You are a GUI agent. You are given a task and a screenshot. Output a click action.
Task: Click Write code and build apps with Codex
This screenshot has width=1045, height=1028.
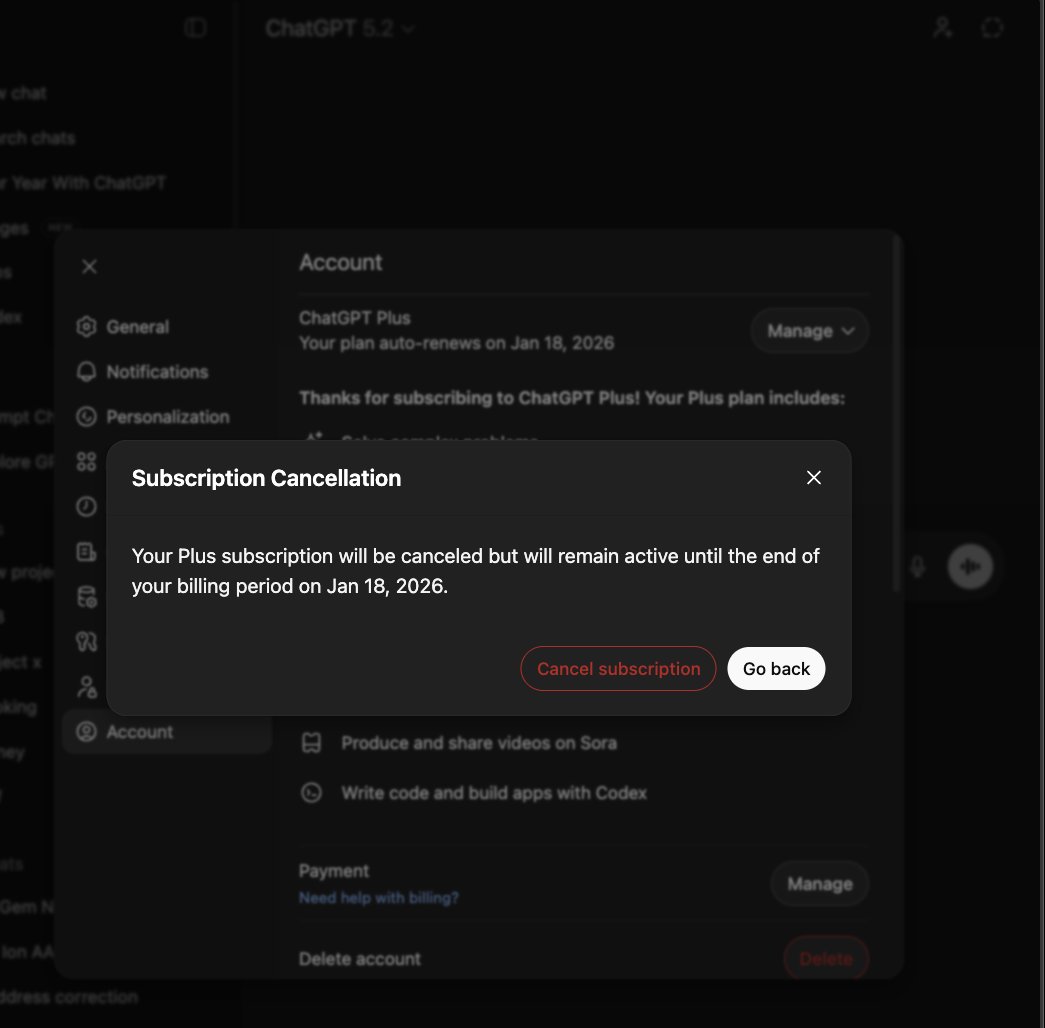tap(494, 793)
